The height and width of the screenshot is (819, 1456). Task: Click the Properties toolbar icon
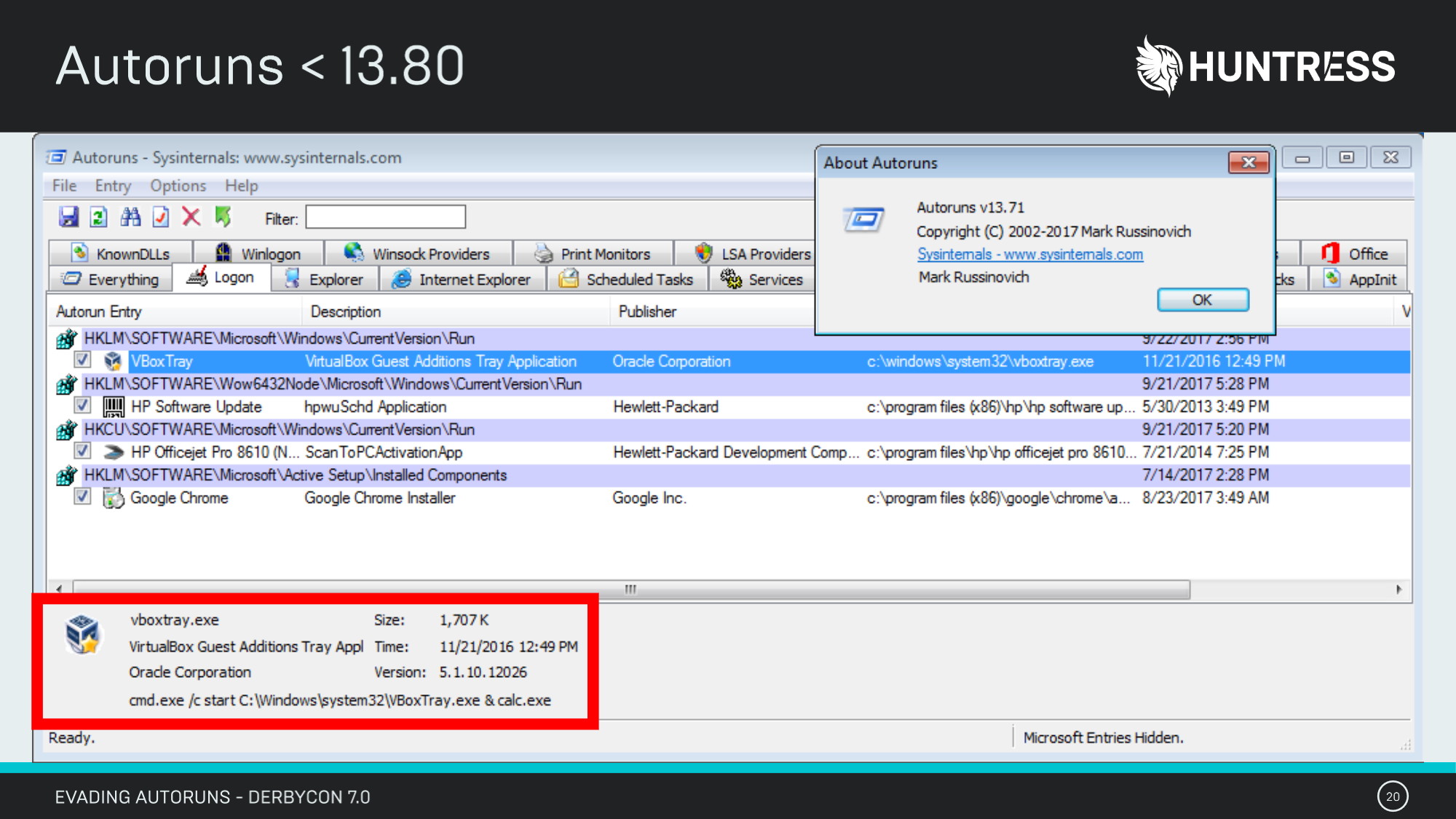point(161,217)
